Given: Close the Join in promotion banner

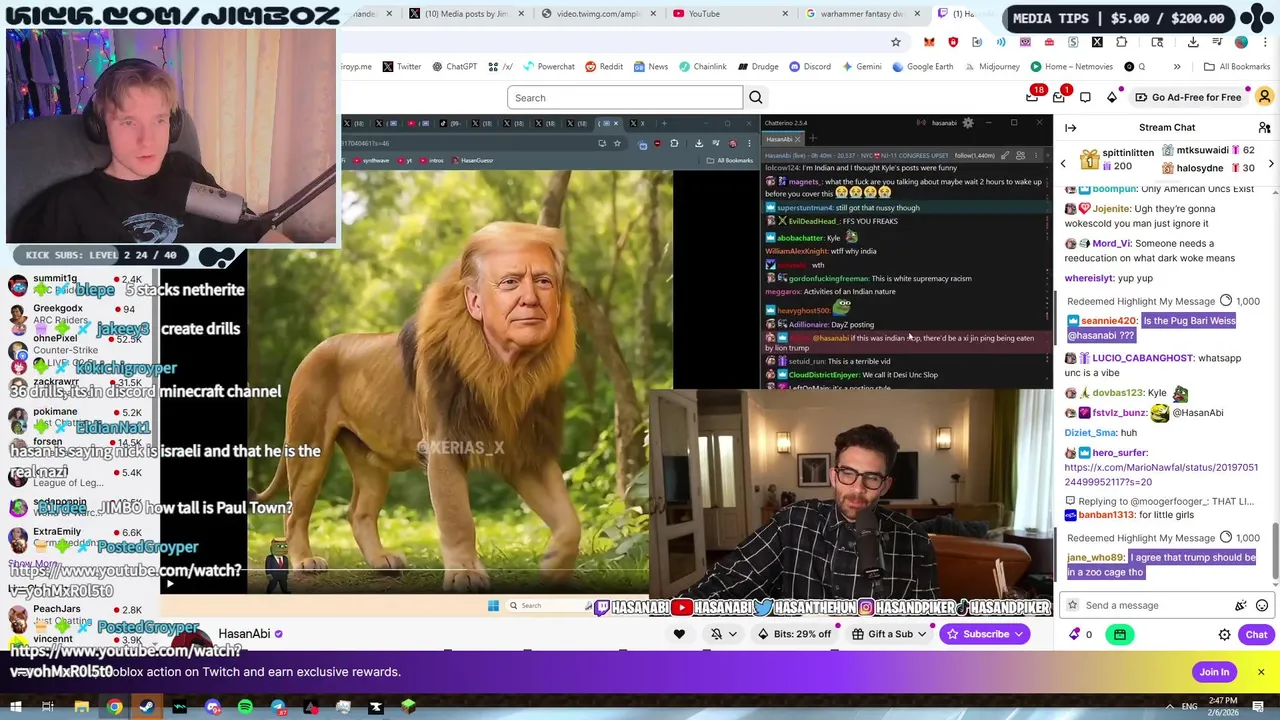Looking at the screenshot, I should [x=1261, y=672].
